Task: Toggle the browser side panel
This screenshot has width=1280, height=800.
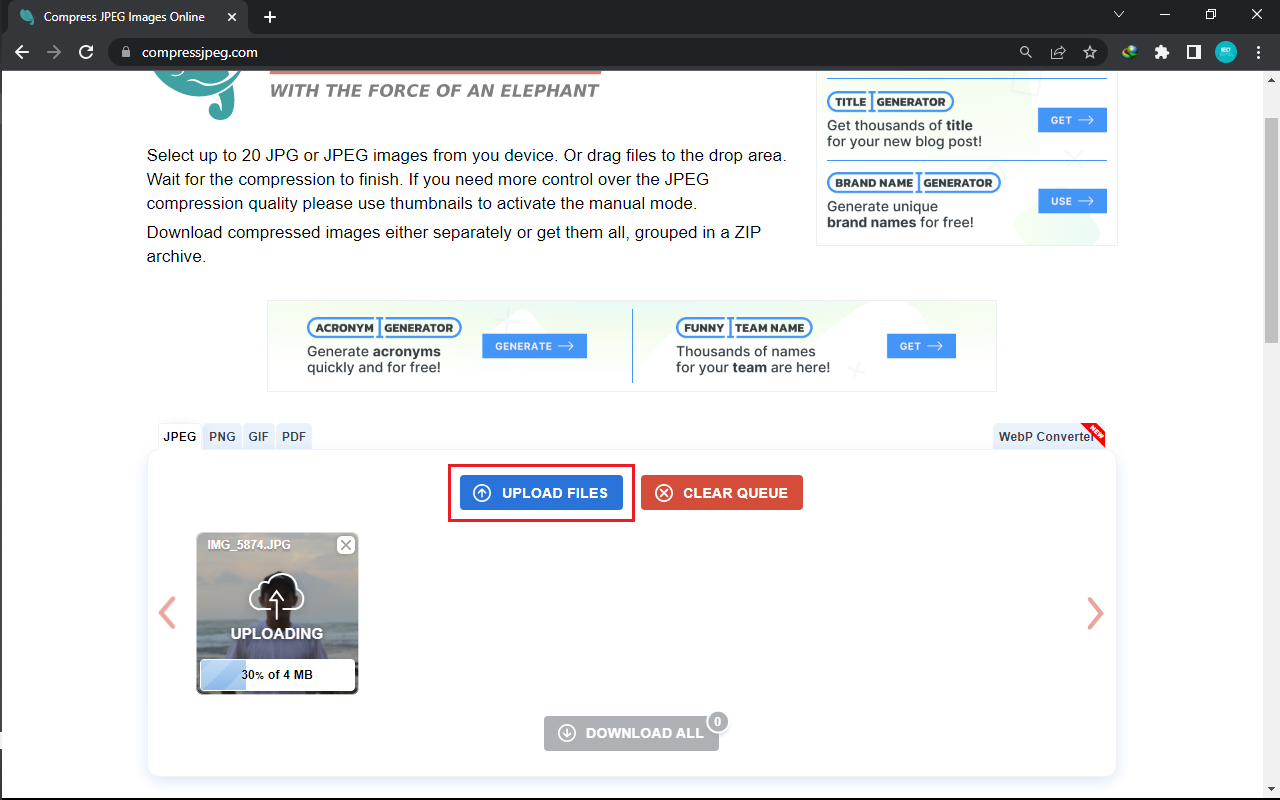Action: [x=1193, y=52]
